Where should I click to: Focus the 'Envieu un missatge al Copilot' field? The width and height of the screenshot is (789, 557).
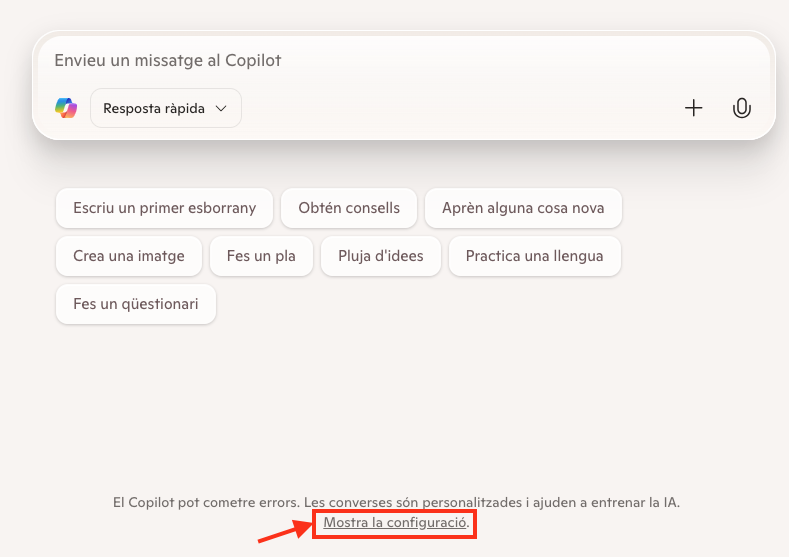400,60
